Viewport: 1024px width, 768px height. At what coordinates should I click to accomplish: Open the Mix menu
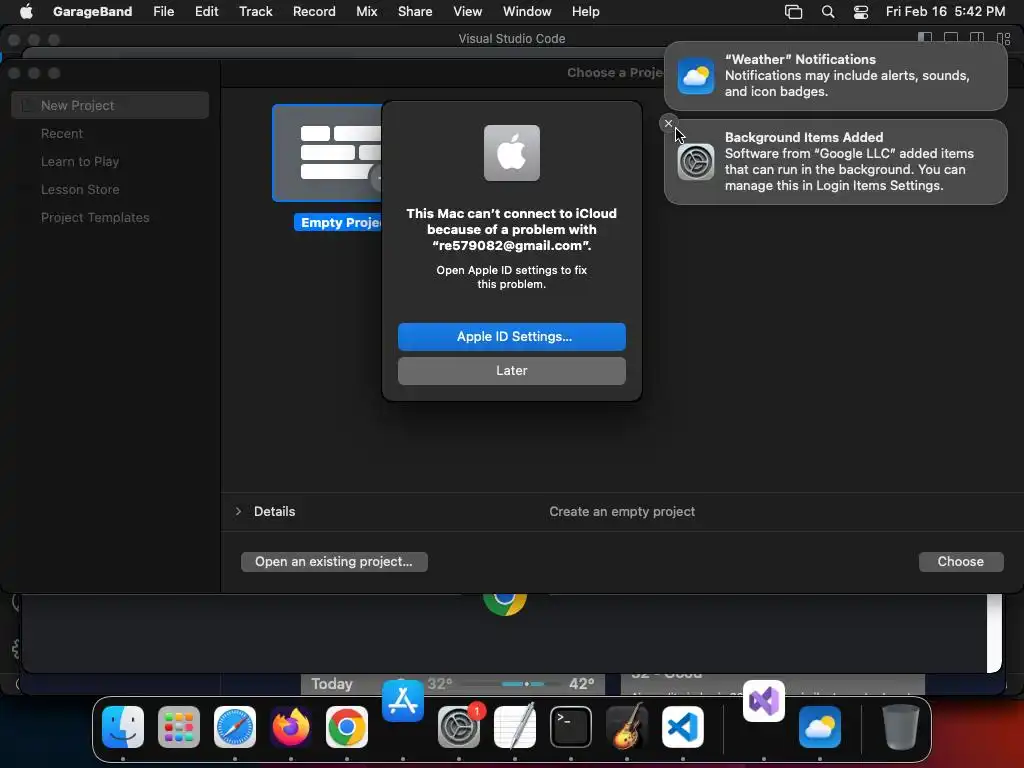click(x=366, y=11)
